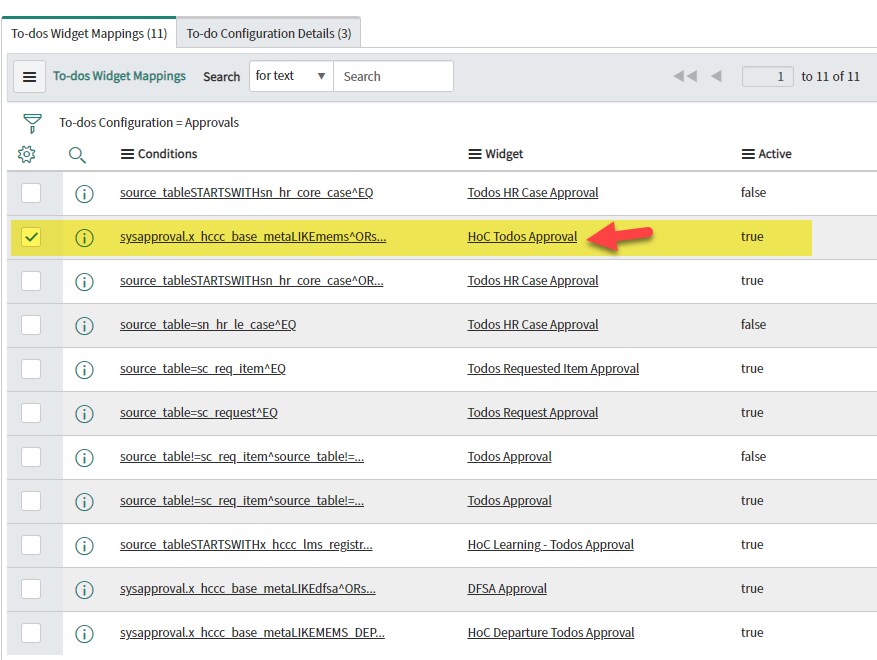Go to previous page arrow
Viewport: 877px width, 660px height.
point(716,76)
